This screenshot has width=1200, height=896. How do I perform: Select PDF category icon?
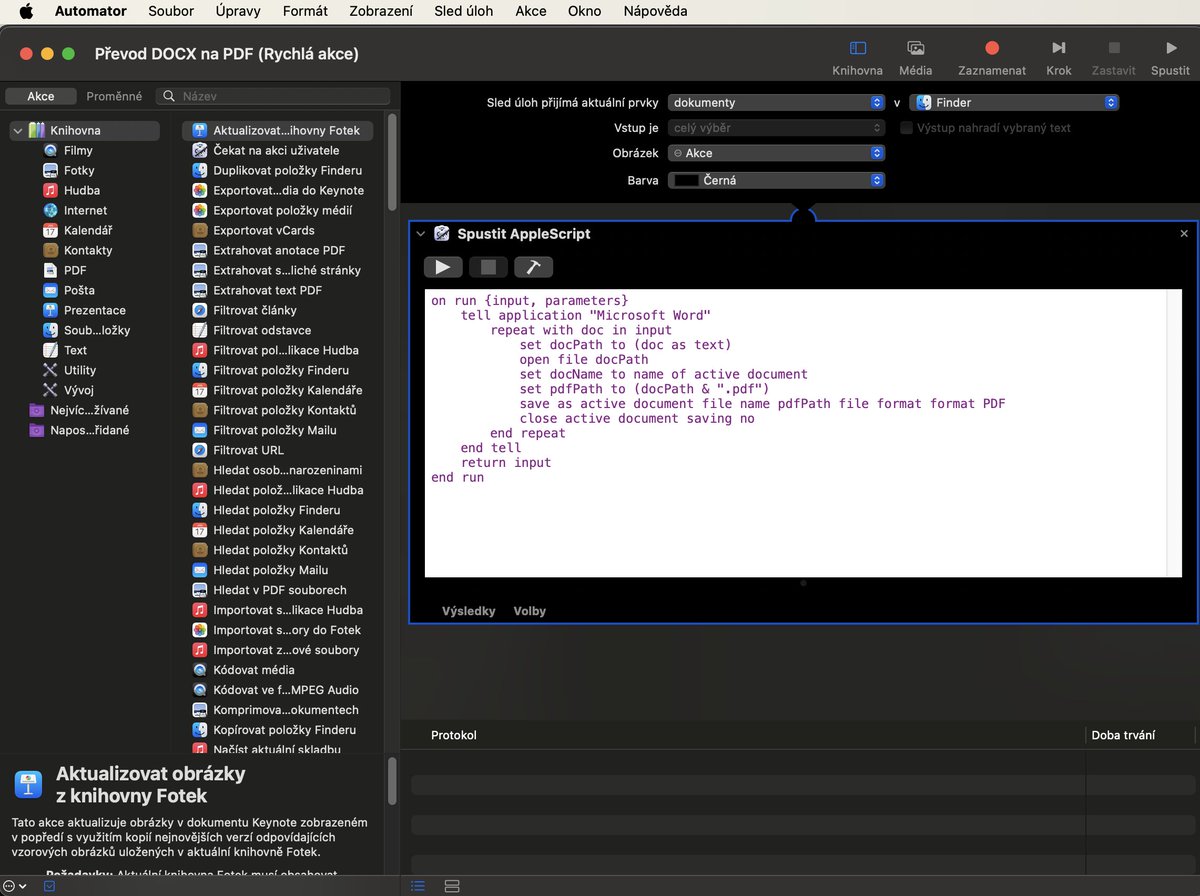point(50,270)
